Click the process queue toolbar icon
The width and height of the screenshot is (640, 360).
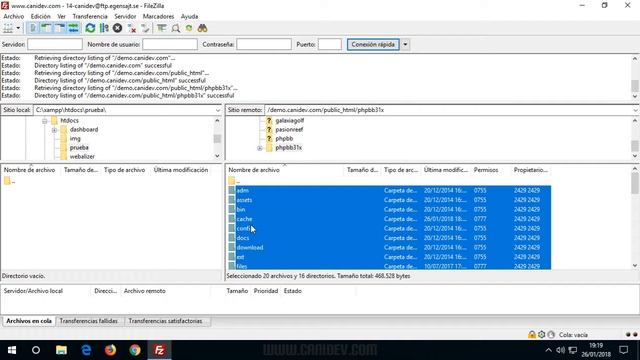tap(104, 28)
